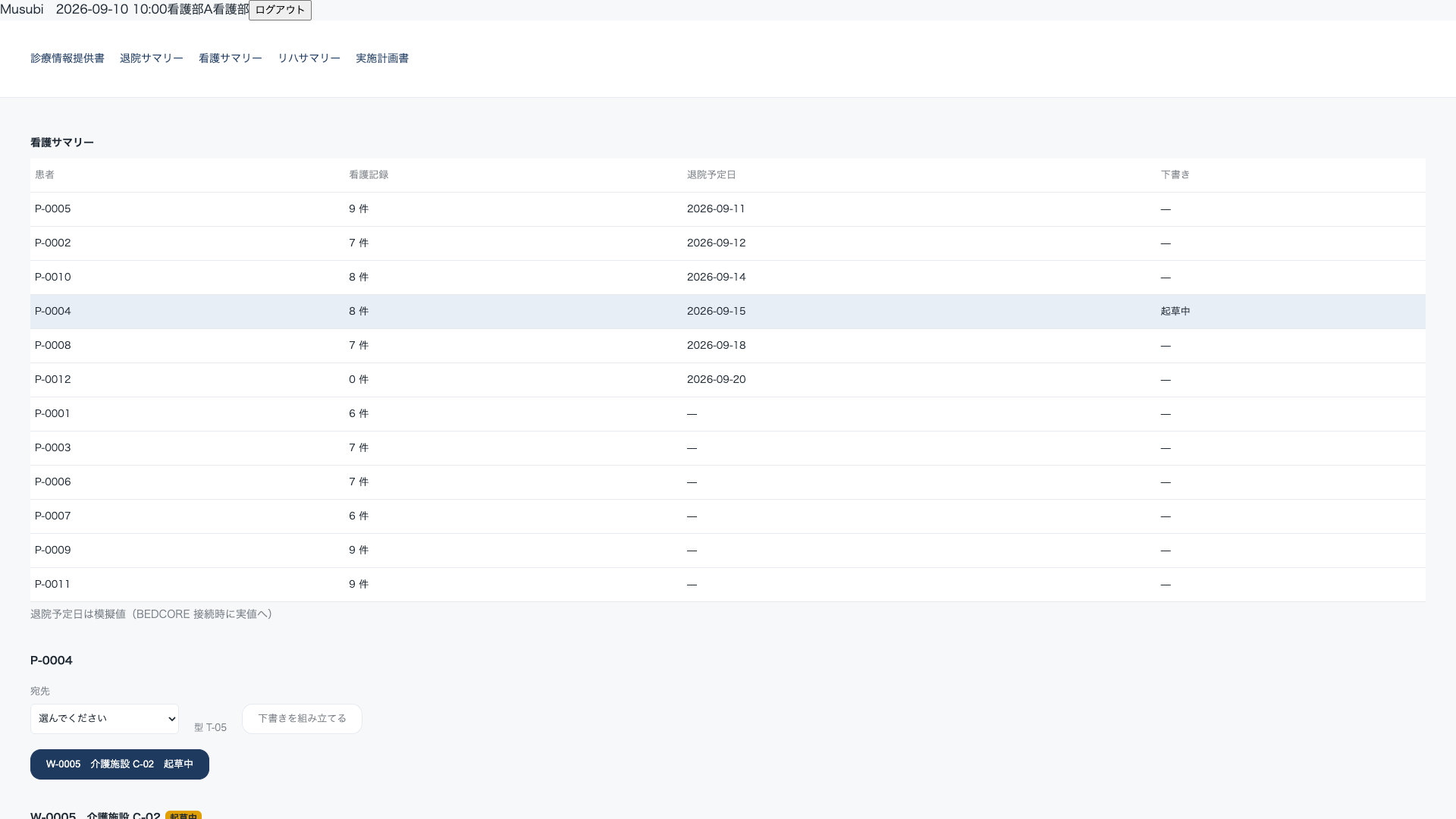This screenshot has height=819, width=1456.
Task: Click discharge date 2026-09-18
Action: (716, 346)
